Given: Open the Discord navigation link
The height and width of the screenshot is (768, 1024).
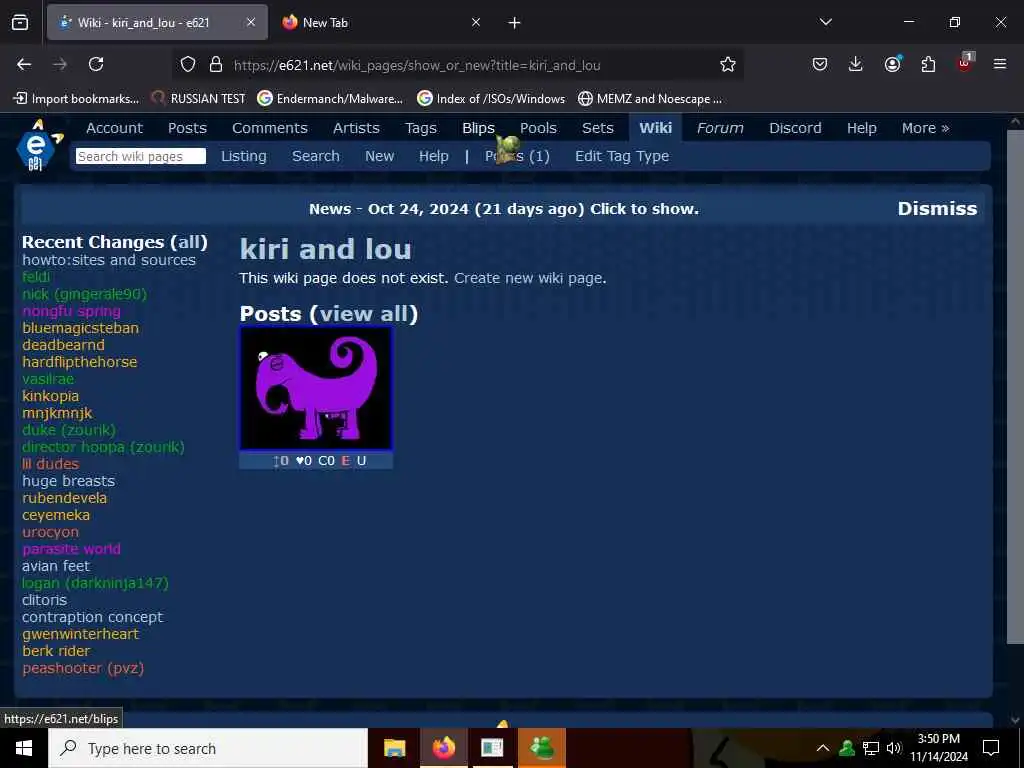Looking at the screenshot, I should point(795,128).
